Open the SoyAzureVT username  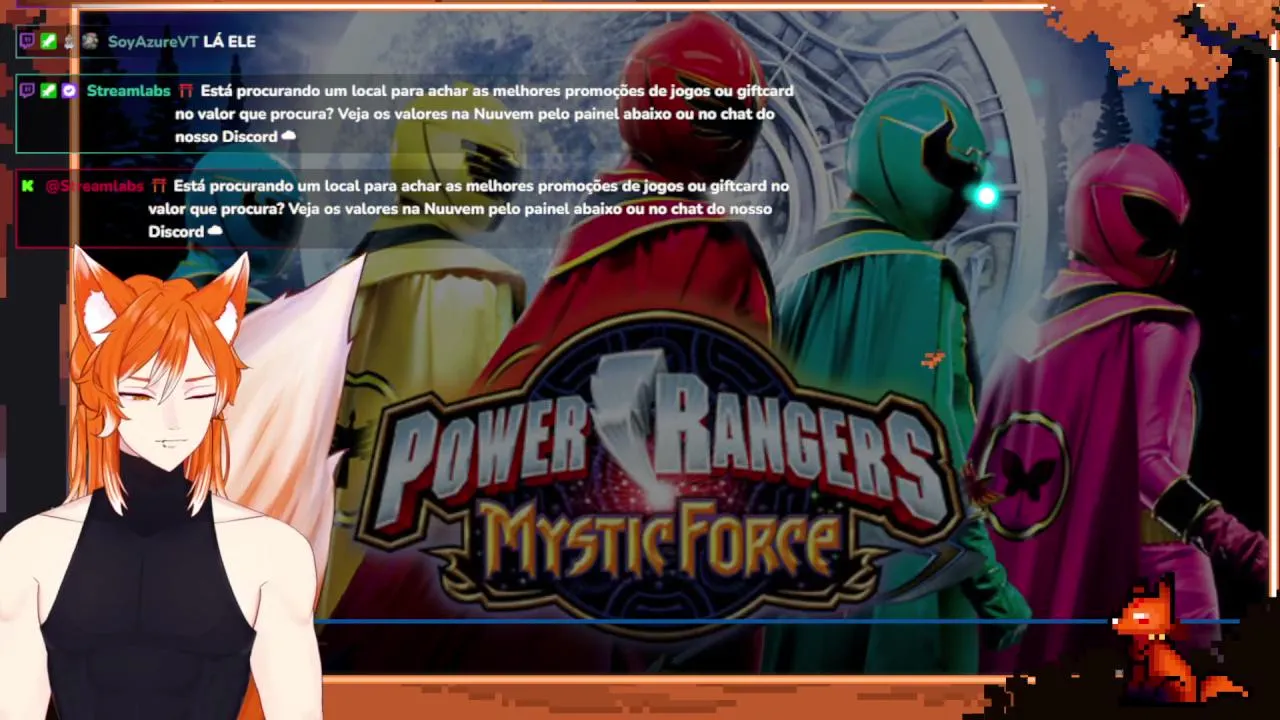[153, 41]
